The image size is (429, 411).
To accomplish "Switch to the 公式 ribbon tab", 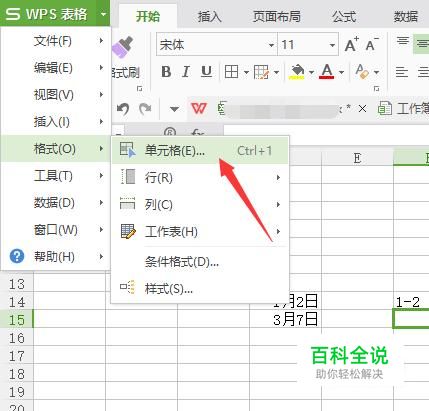I will pos(344,16).
